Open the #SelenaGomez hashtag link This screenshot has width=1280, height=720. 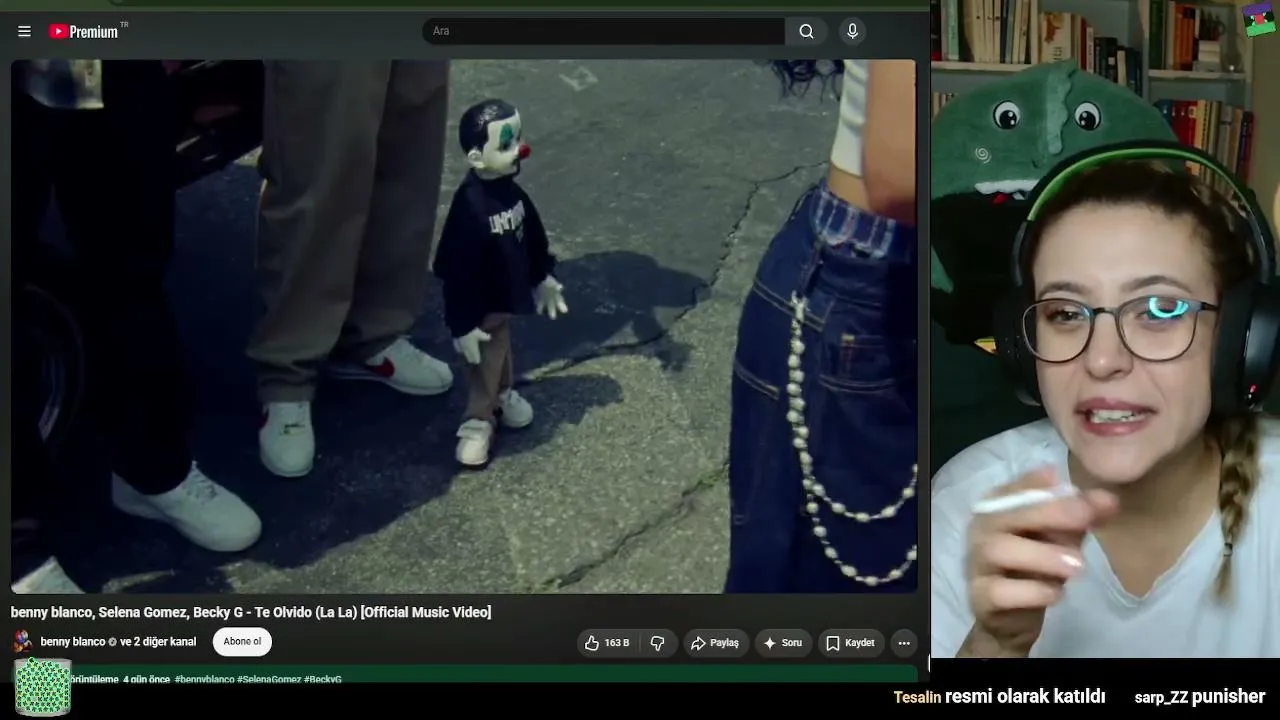tap(269, 680)
